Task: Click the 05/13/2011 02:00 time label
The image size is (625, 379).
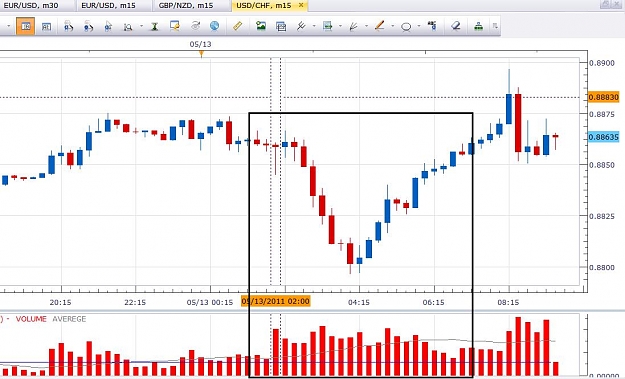Action: point(275,301)
